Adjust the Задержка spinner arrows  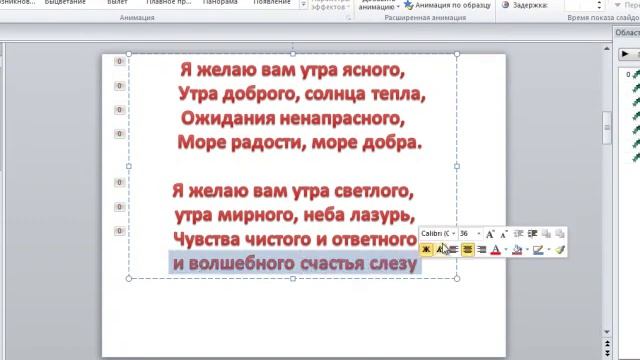tap(599, 5)
